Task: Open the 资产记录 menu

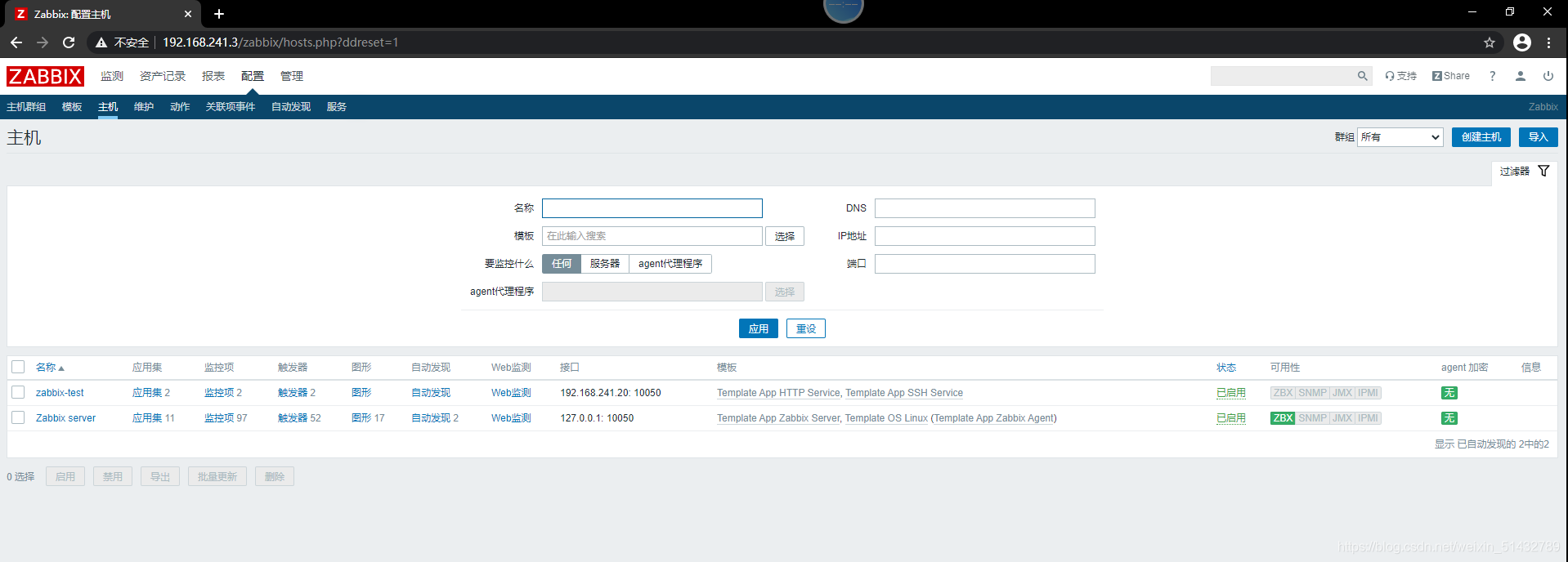Action: tap(163, 76)
